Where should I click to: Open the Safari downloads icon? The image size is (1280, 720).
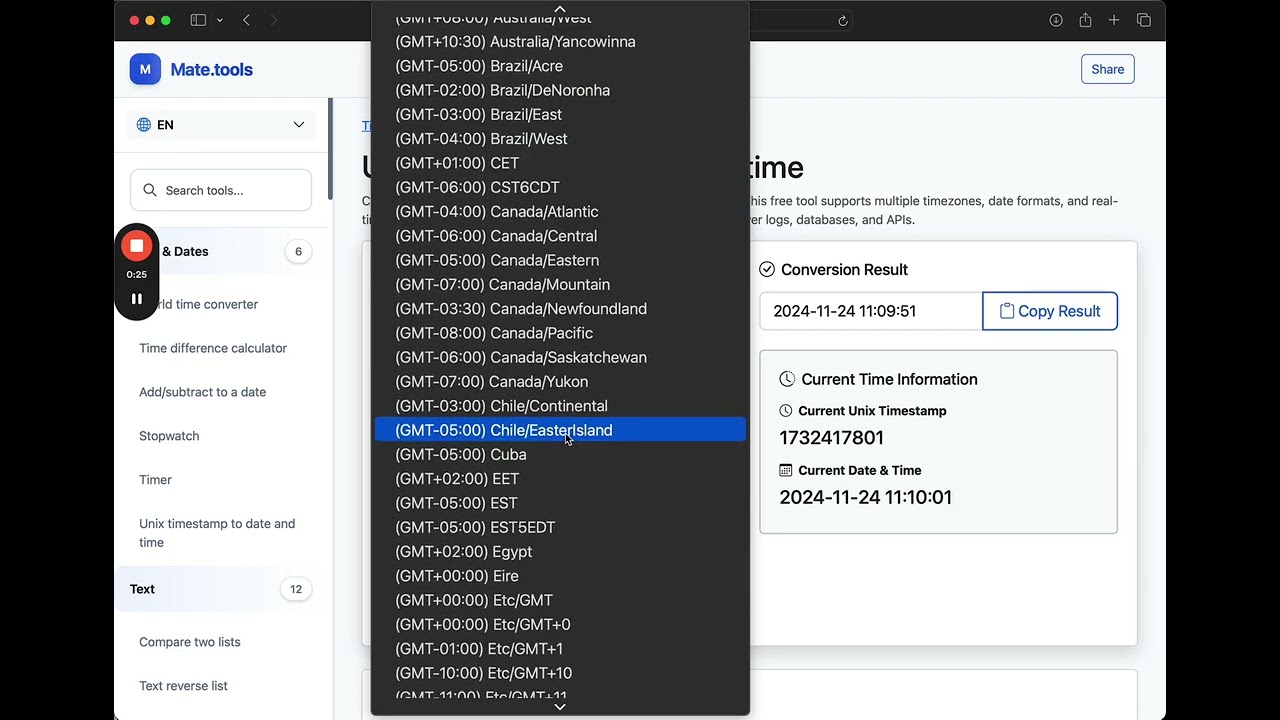click(x=1056, y=20)
